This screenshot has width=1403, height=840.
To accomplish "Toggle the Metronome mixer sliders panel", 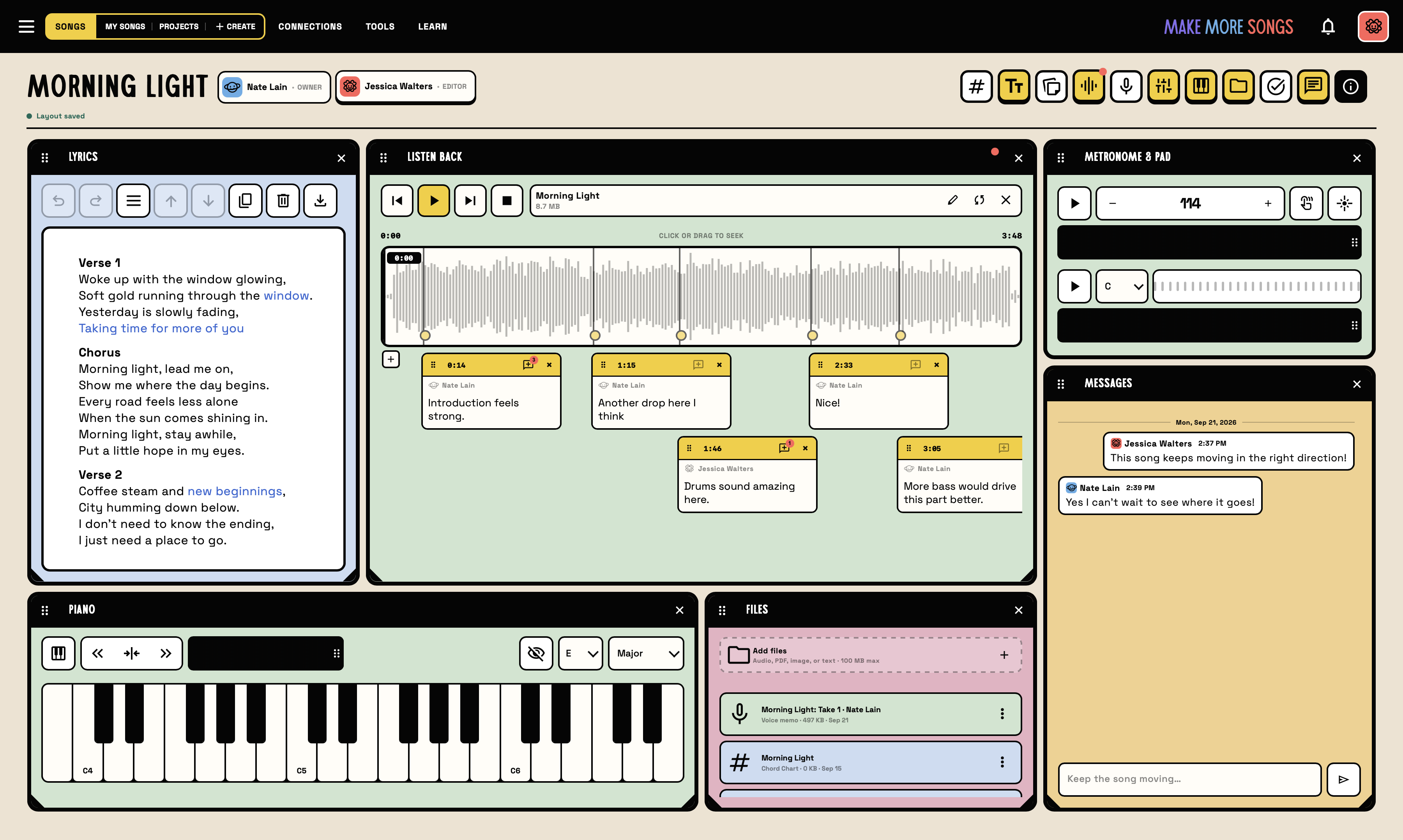I will [x=1163, y=86].
